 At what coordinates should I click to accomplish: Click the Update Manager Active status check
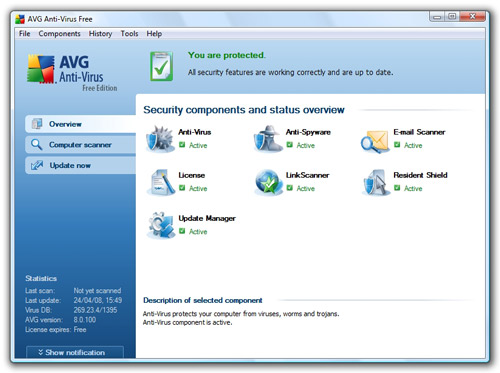point(182,231)
